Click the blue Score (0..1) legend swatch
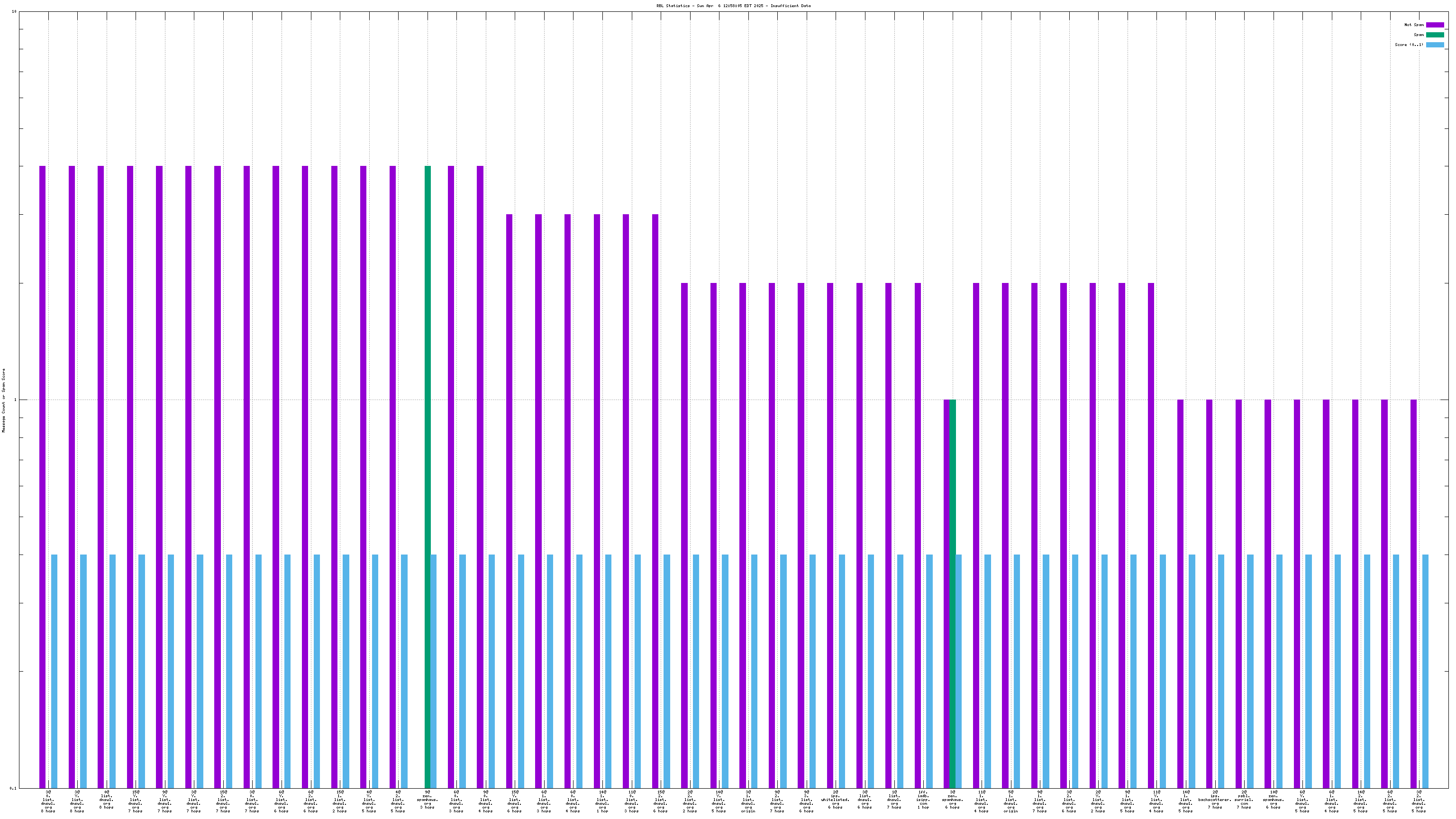This screenshot has width=1456, height=819. pyautogui.click(x=1435, y=45)
